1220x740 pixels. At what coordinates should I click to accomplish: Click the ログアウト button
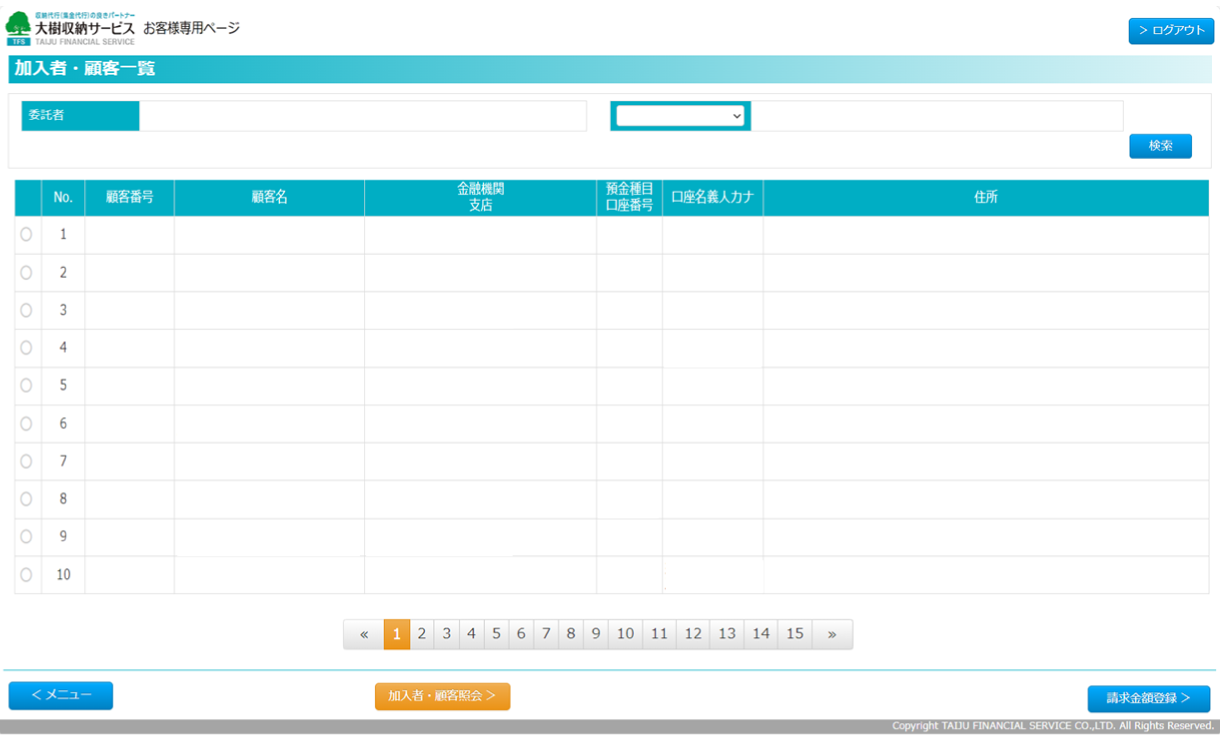(1171, 31)
